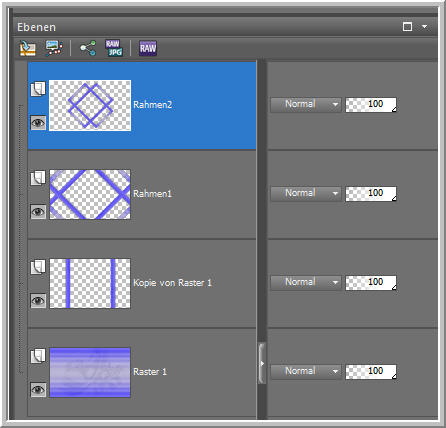The height and width of the screenshot is (428, 446).
Task: Open the Normal blend dropdown for Rahmen1
Action: (306, 194)
